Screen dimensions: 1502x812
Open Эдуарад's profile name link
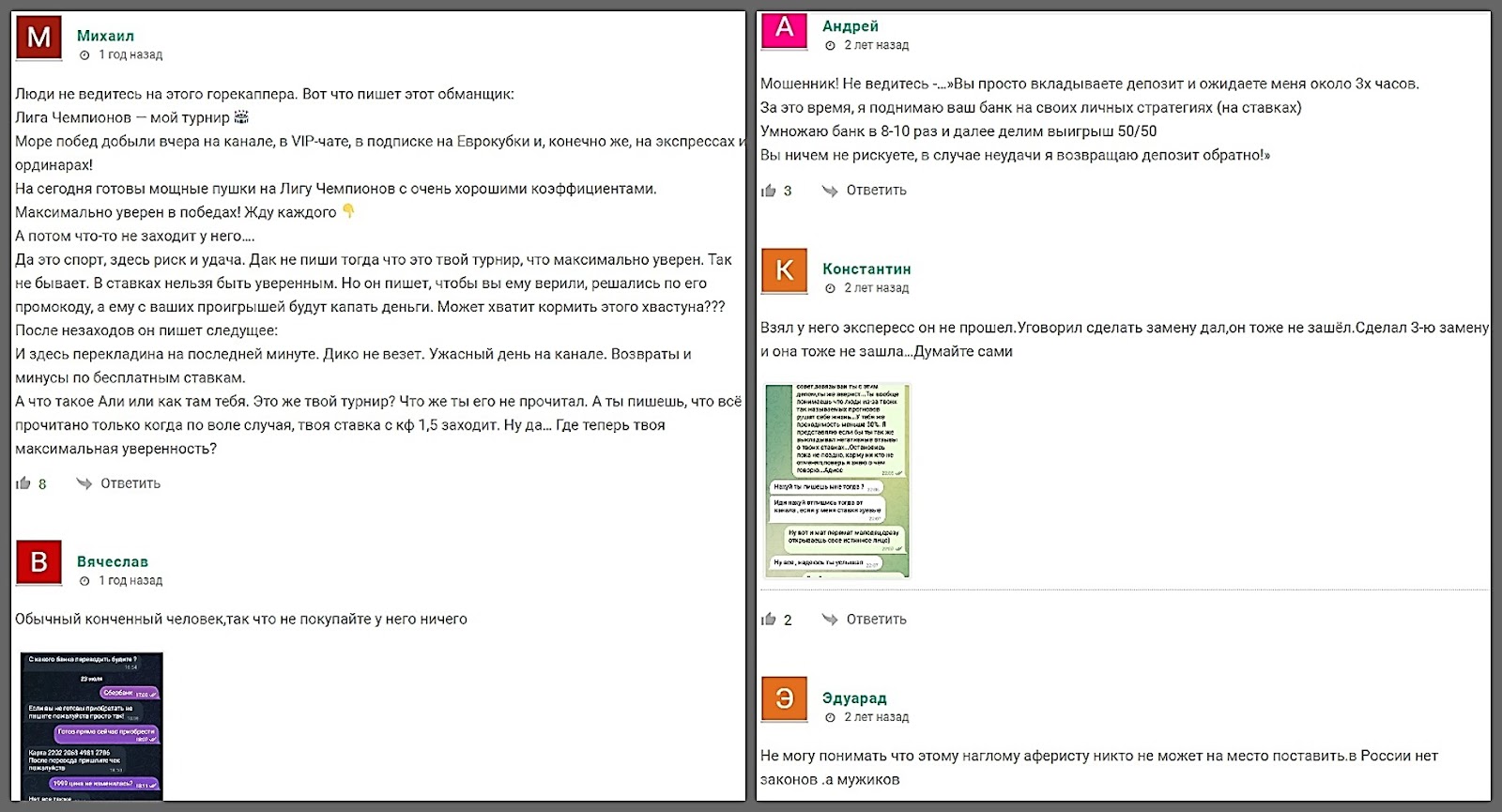click(x=854, y=697)
